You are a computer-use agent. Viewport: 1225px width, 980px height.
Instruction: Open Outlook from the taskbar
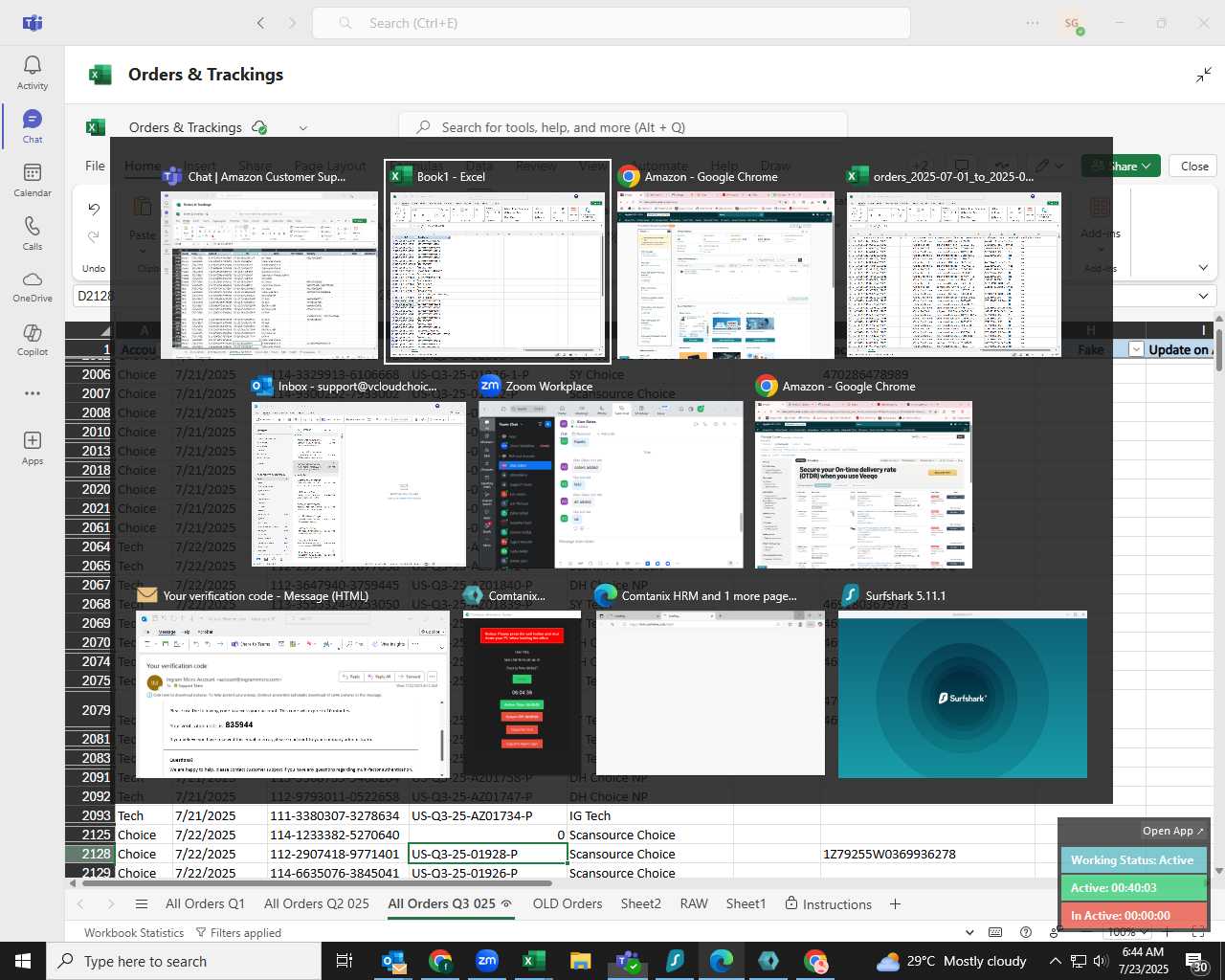[393, 961]
